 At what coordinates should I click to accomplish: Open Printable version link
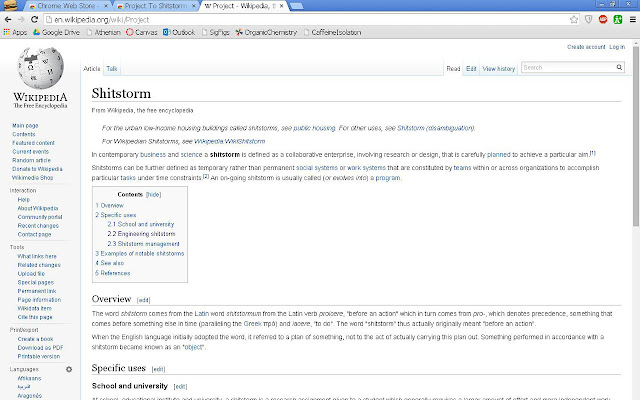[x=38, y=356]
